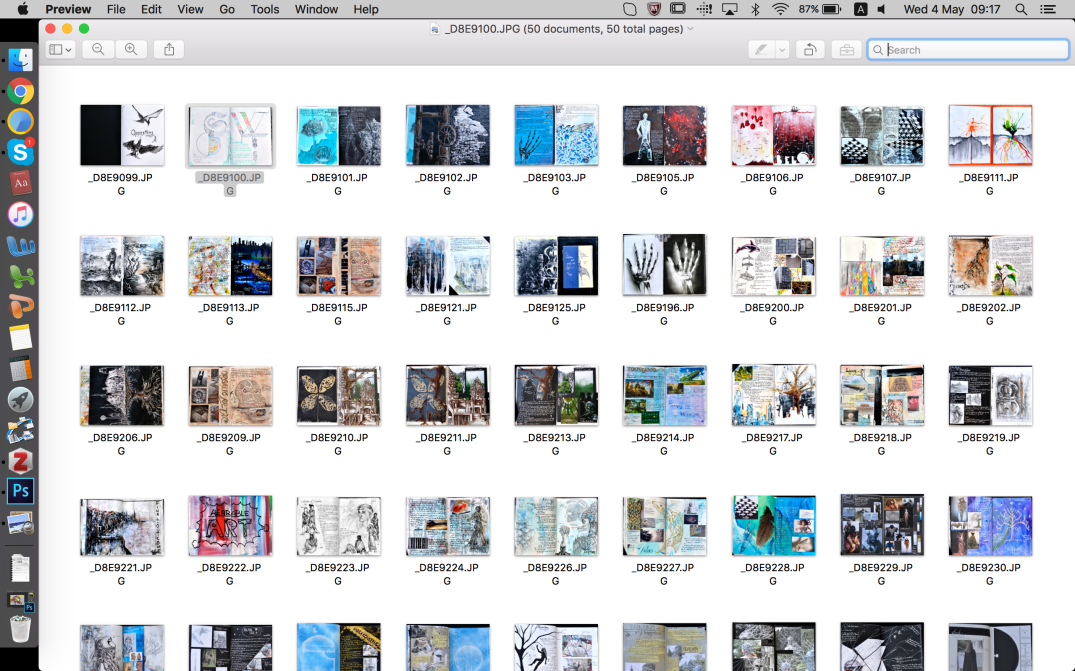Select the _D8E9196.JPG hands thumbnail

(664, 265)
